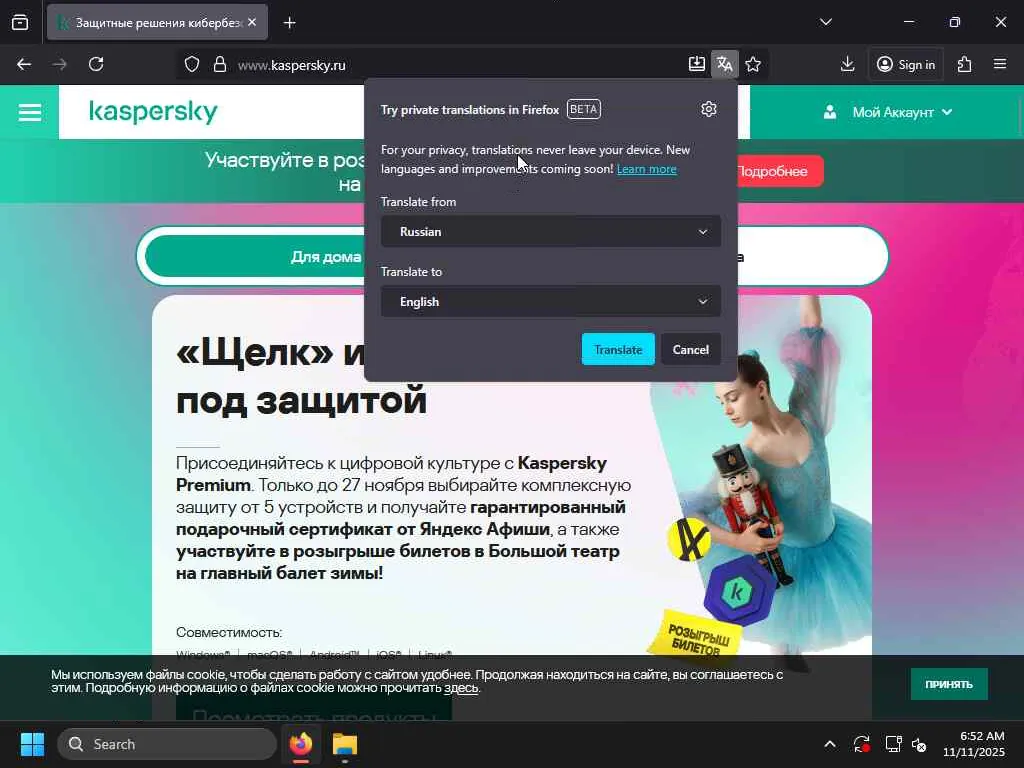1024x768 pixels.
Task: Cancel the translation panel
Action: pos(690,349)
